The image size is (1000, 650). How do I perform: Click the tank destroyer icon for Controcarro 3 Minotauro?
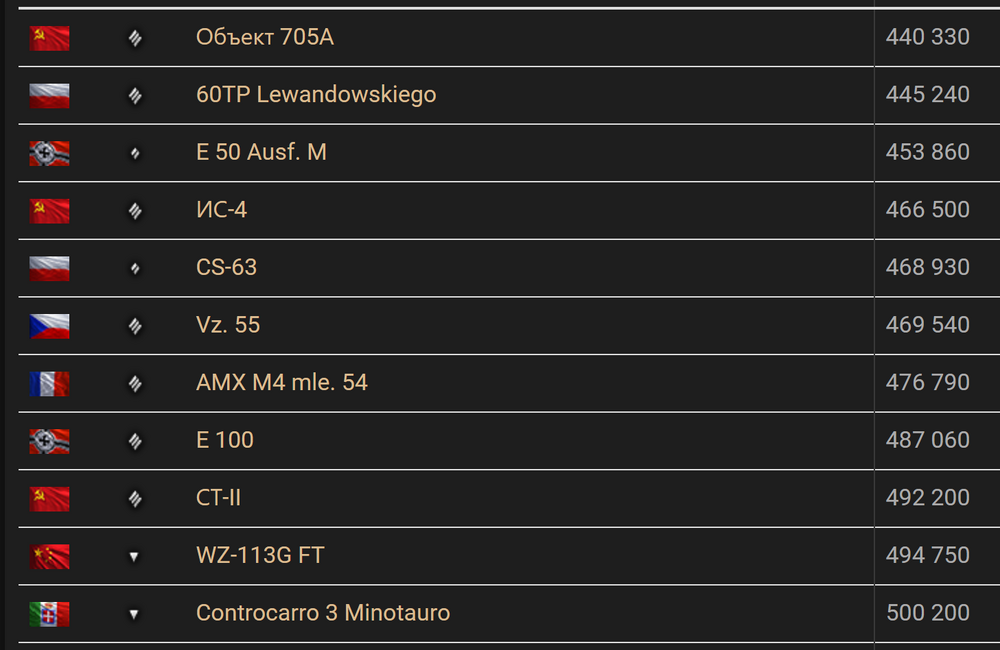(x=134, y=614)
